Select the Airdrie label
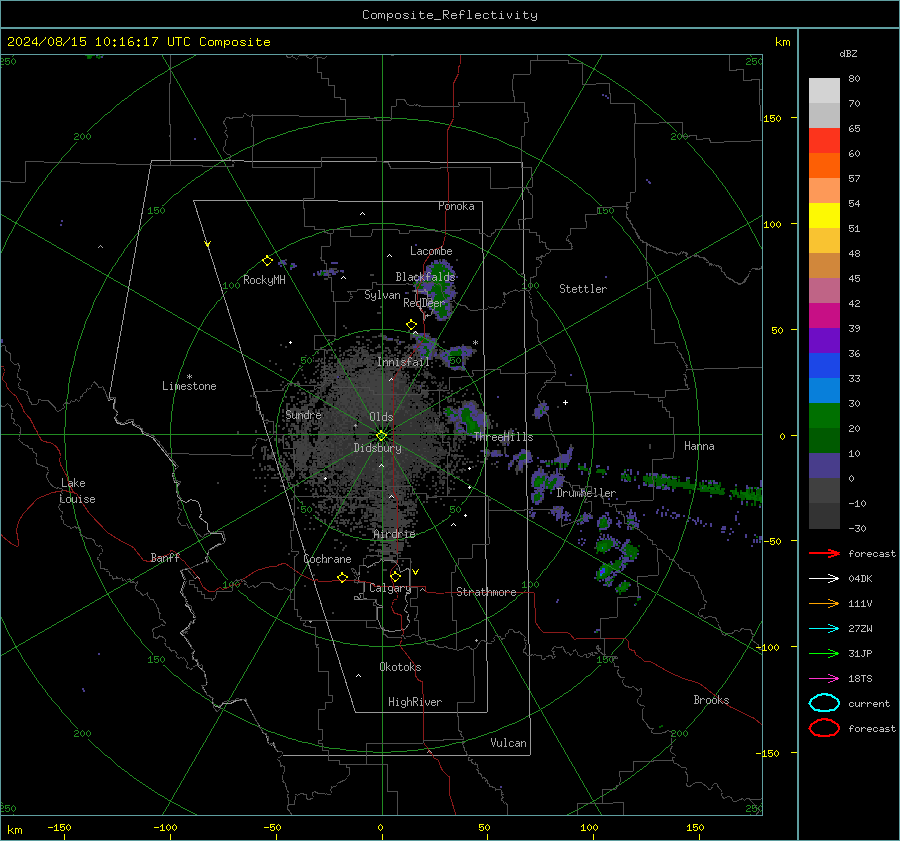 394,534
